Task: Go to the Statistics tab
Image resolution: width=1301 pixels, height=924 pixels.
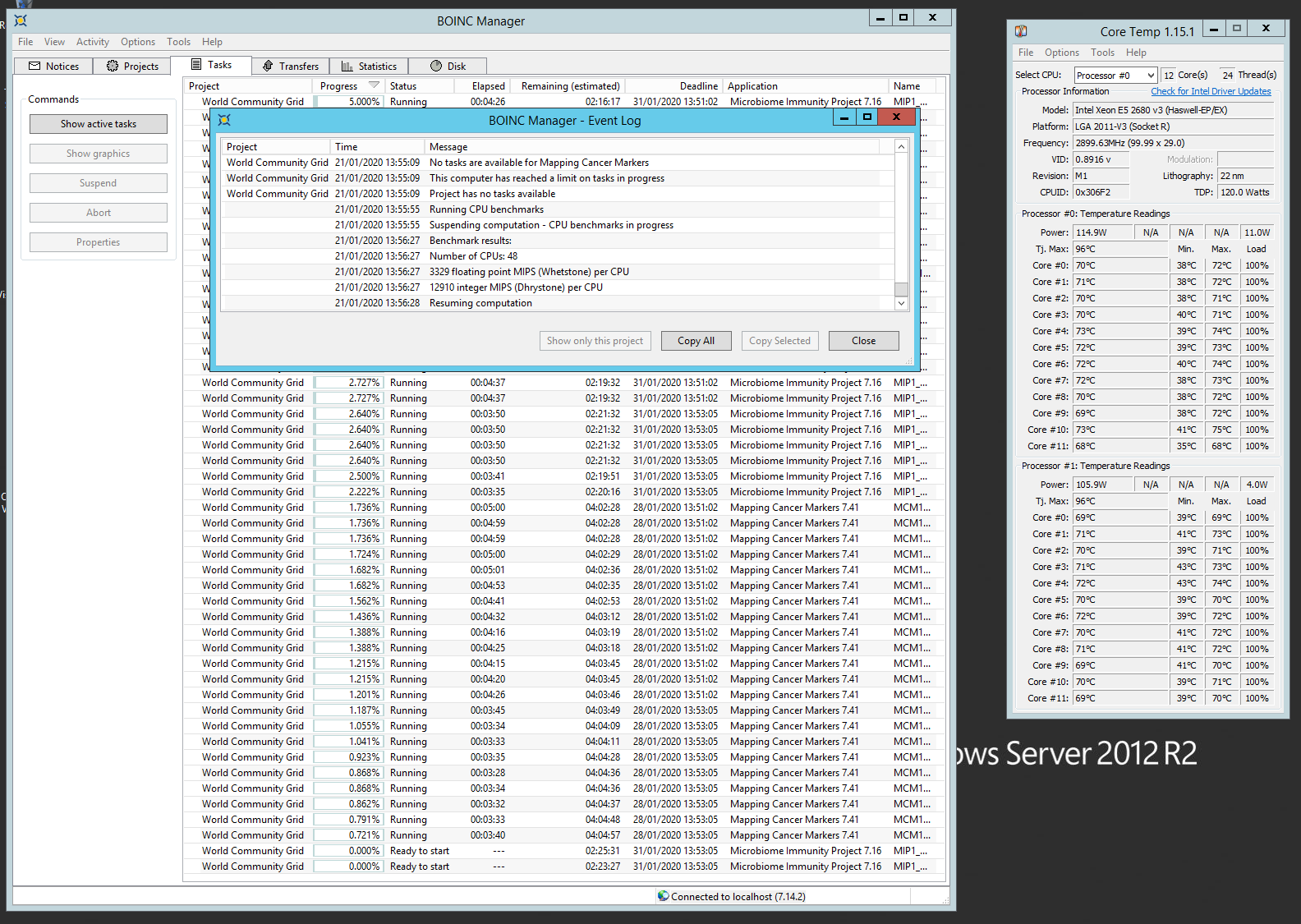Action: pyautogui.click(x=369, y=66)
